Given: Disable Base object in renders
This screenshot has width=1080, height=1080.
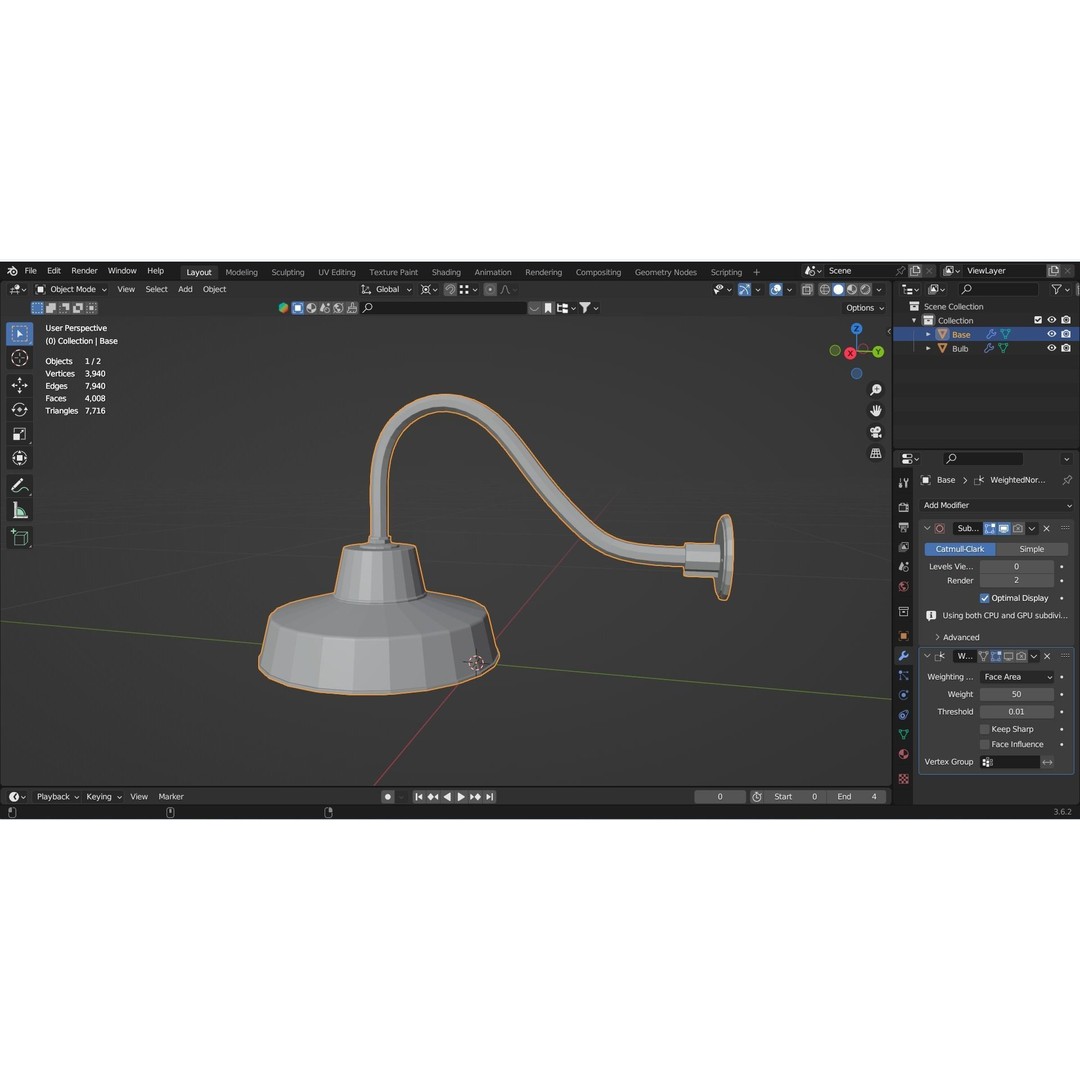Looking at the screenshot, I should click(1066, 334).
